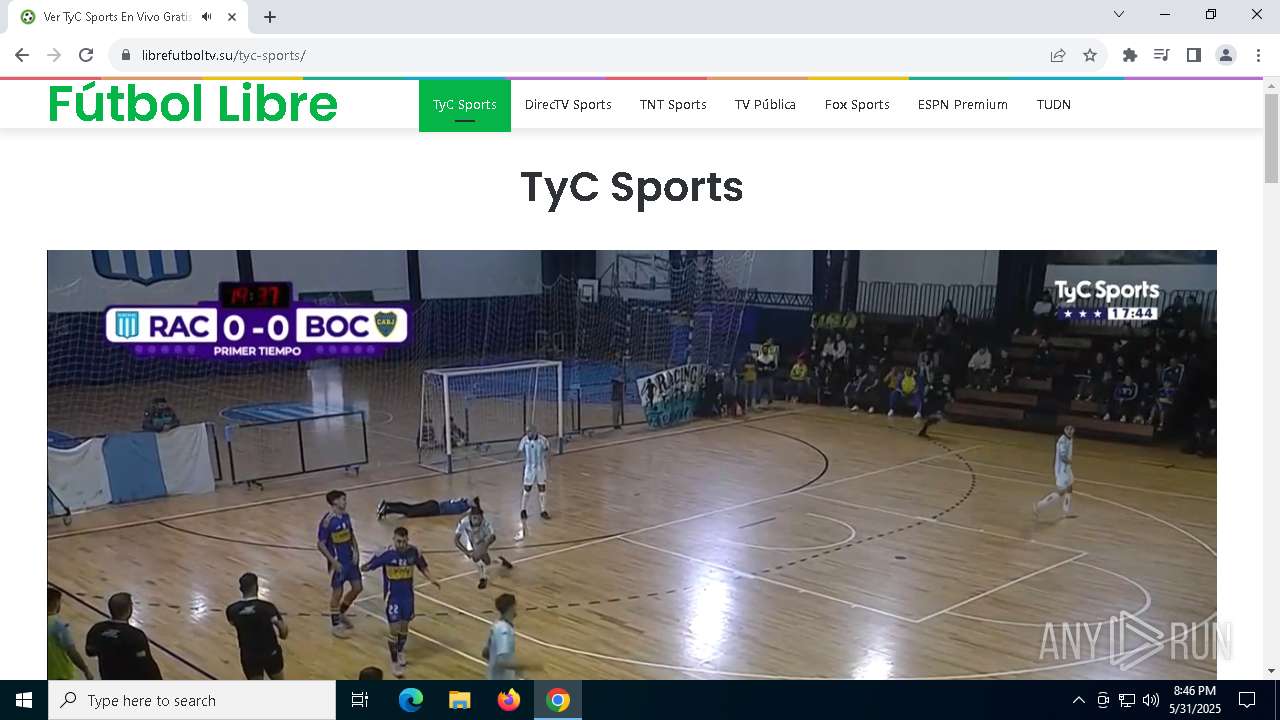Open Chrome's three-dot menu
Image resolution: width=1280 pixels, height=720 pixels.
1258,55
